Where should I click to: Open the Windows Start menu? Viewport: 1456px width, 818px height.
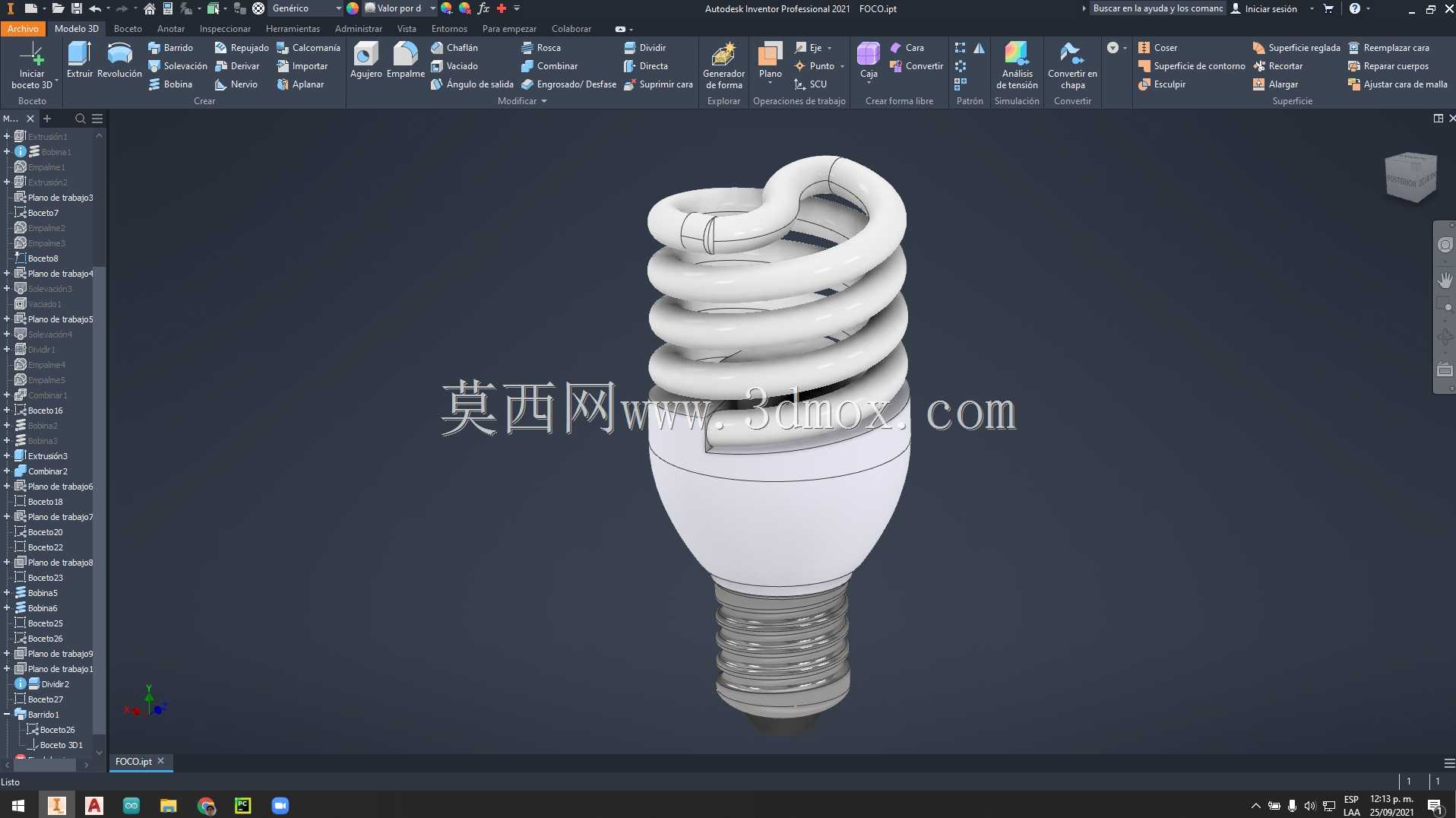pyautogui.click(x=18, y=805)
